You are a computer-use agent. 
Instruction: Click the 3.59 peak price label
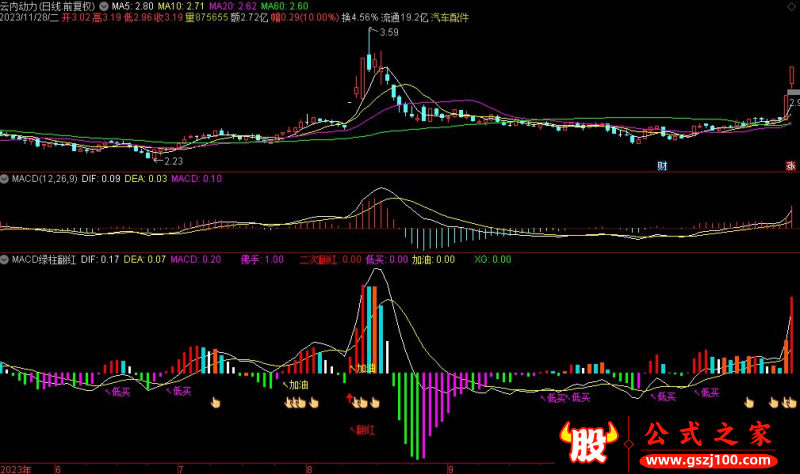(389, 32)
